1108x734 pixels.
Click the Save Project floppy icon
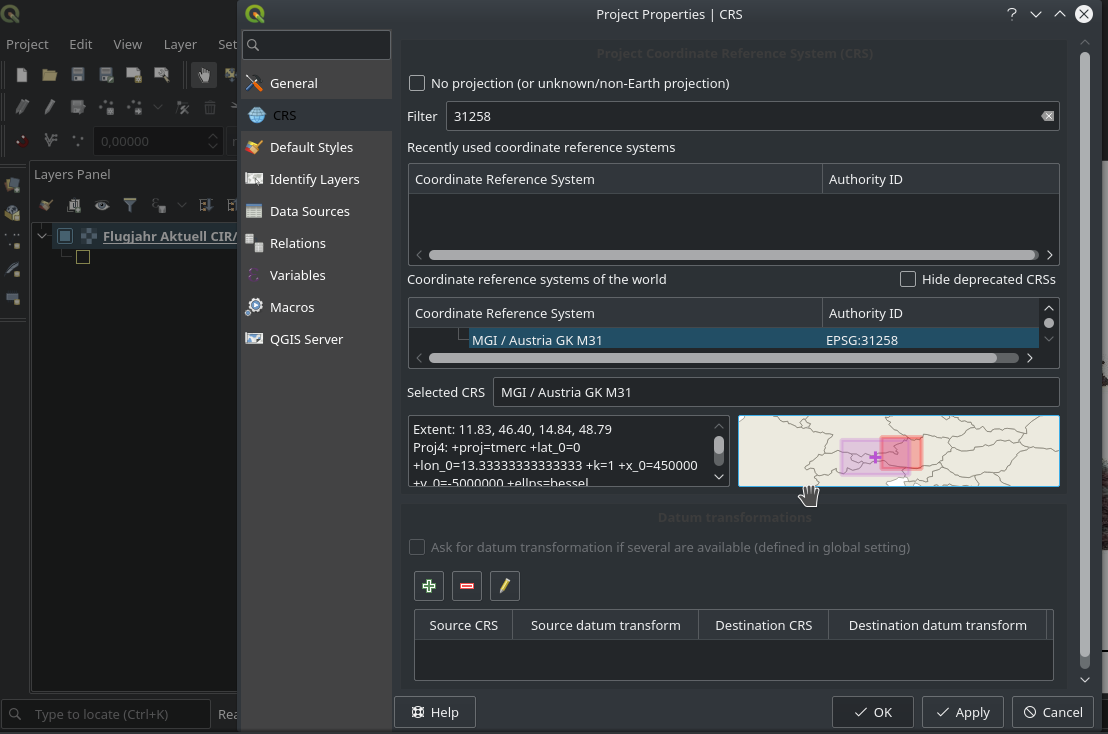pos(78,75)
